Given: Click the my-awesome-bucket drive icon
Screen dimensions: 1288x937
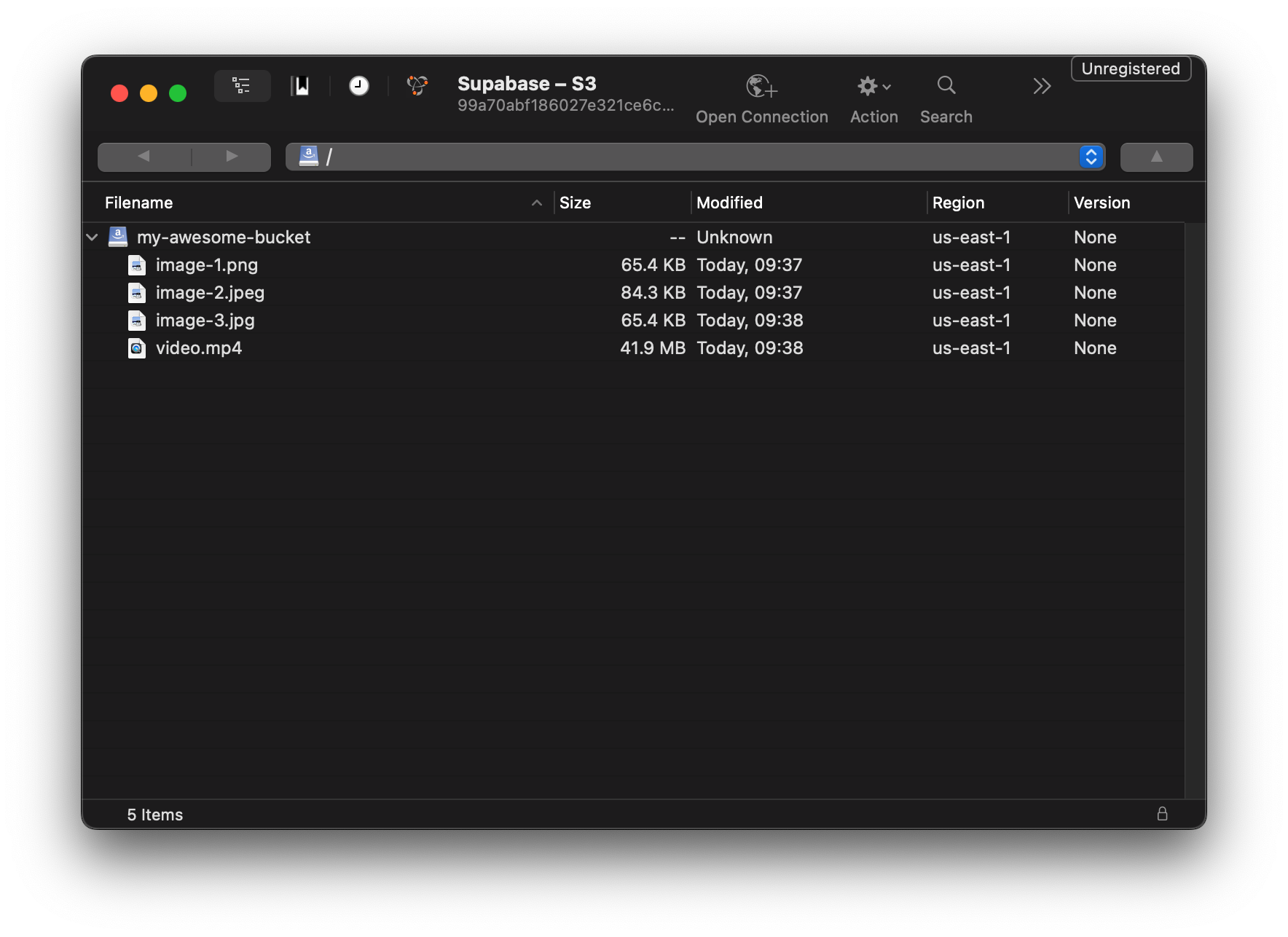Looking at the screenshot, I should [x=118, y=237].
